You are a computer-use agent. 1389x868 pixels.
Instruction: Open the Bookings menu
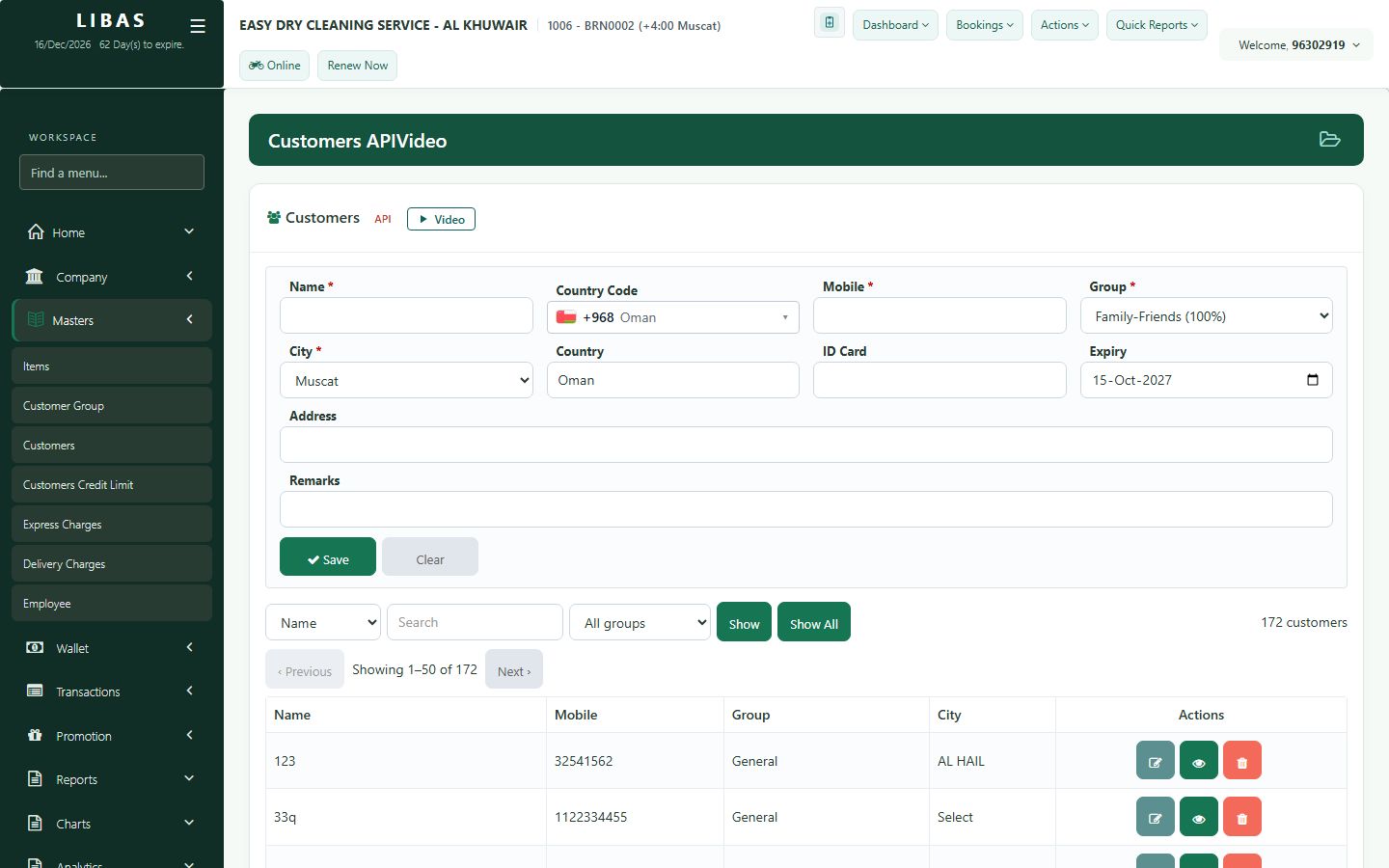point(984,25)
